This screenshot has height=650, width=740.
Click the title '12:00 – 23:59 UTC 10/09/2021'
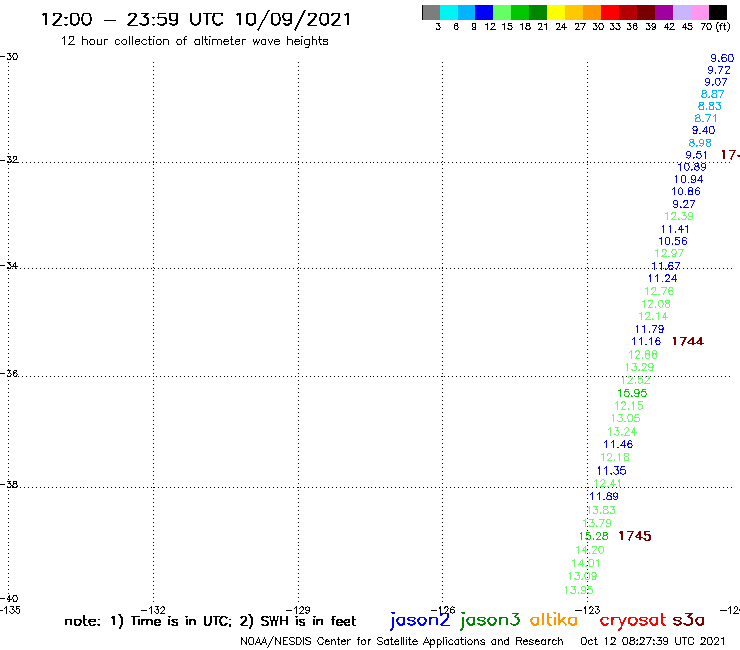coord(196,19)
